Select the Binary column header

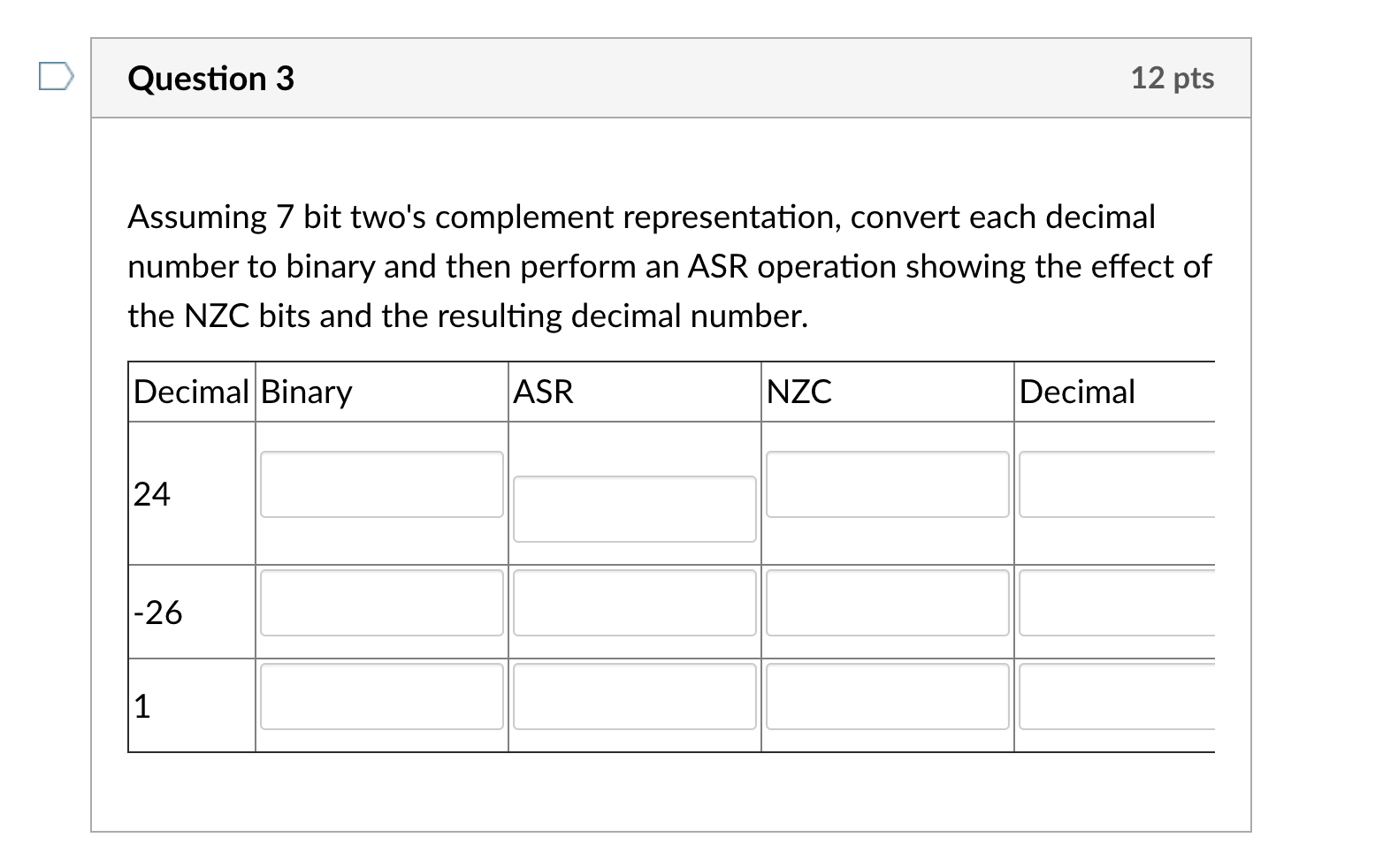pos(306,391)
